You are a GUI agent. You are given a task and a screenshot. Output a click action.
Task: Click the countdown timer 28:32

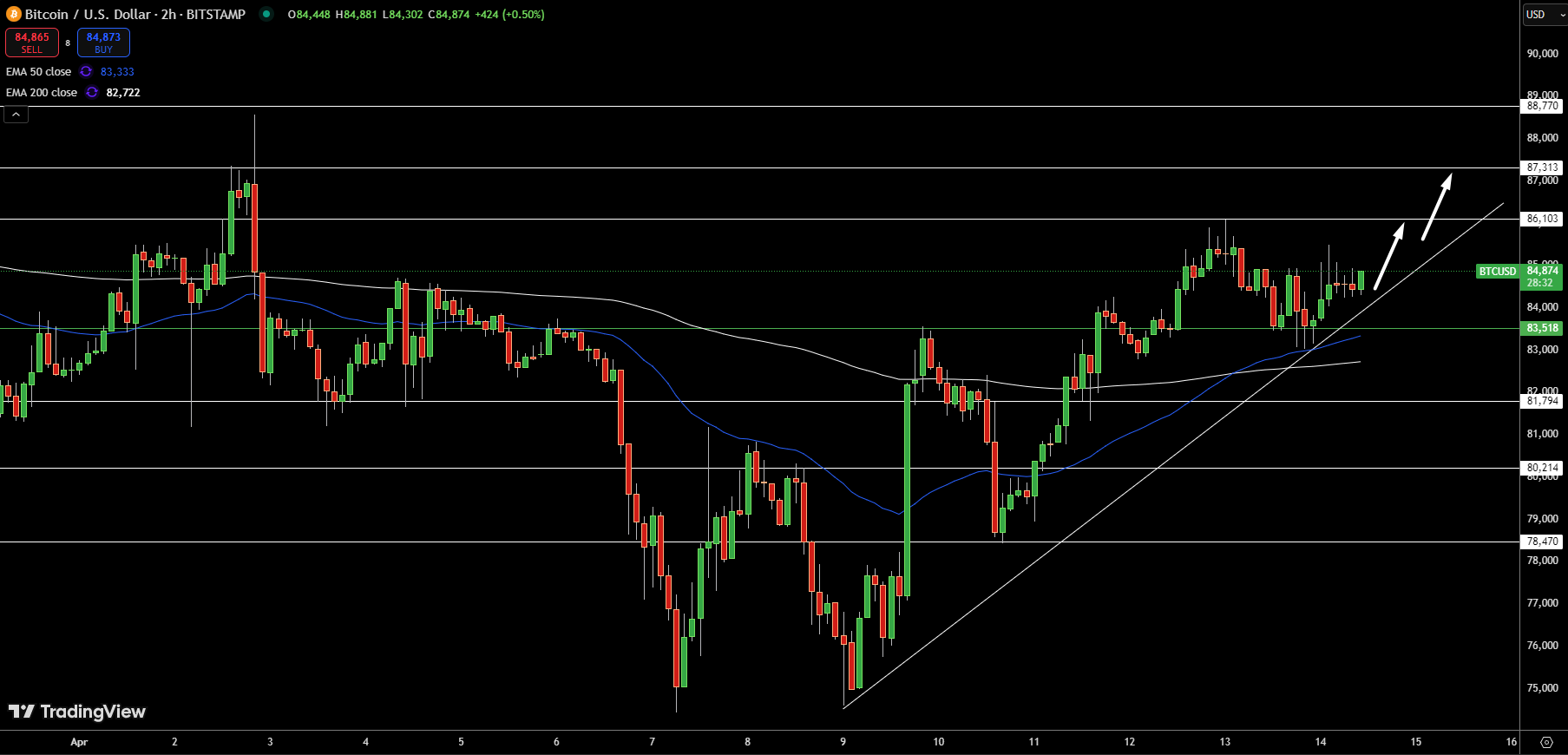pyautogui.click(x=1540, y=283)
